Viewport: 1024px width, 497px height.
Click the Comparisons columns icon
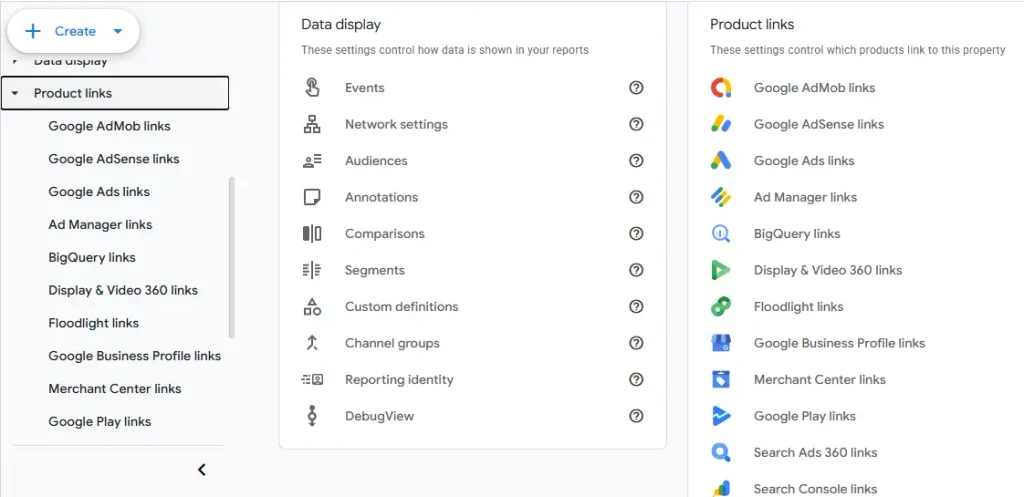(312, 234)
